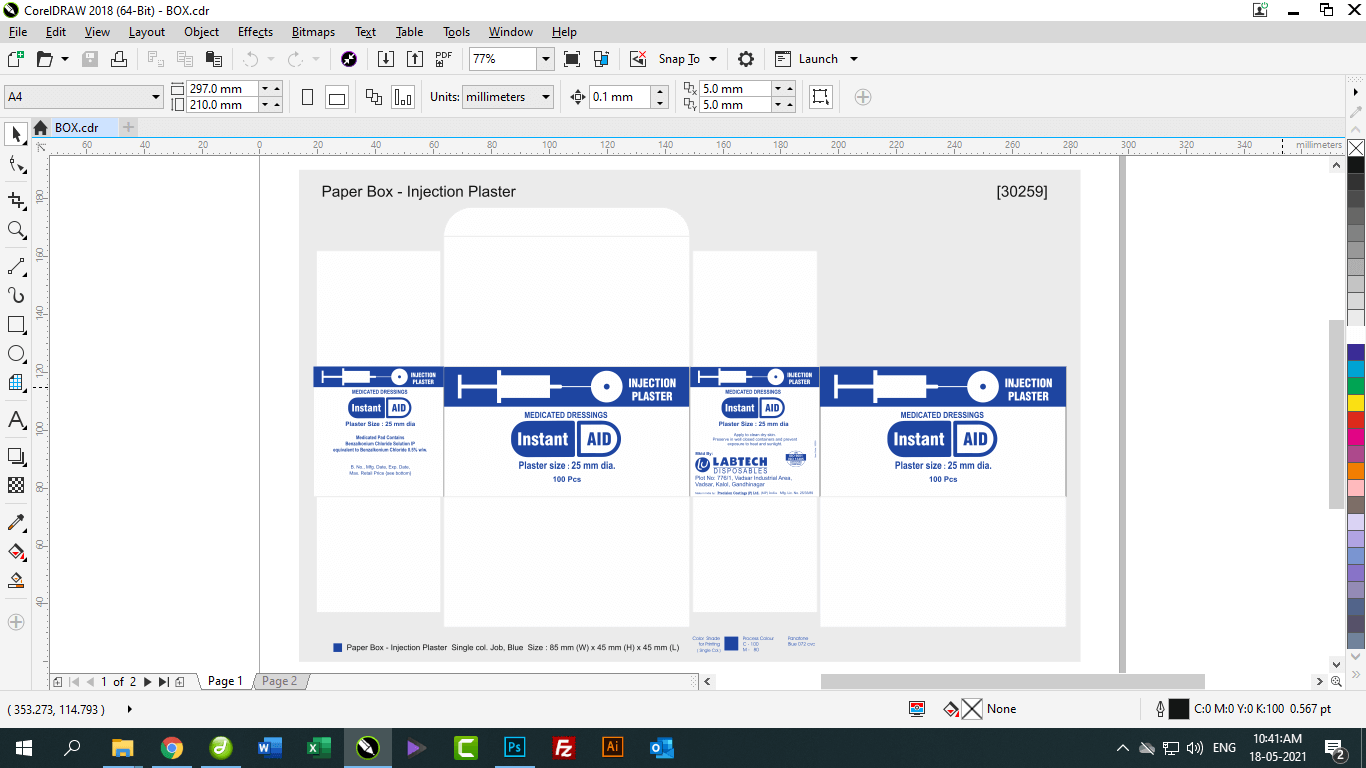Toggle Treat as filled button
Screen dimensions: 1366x768
point(821,97)
